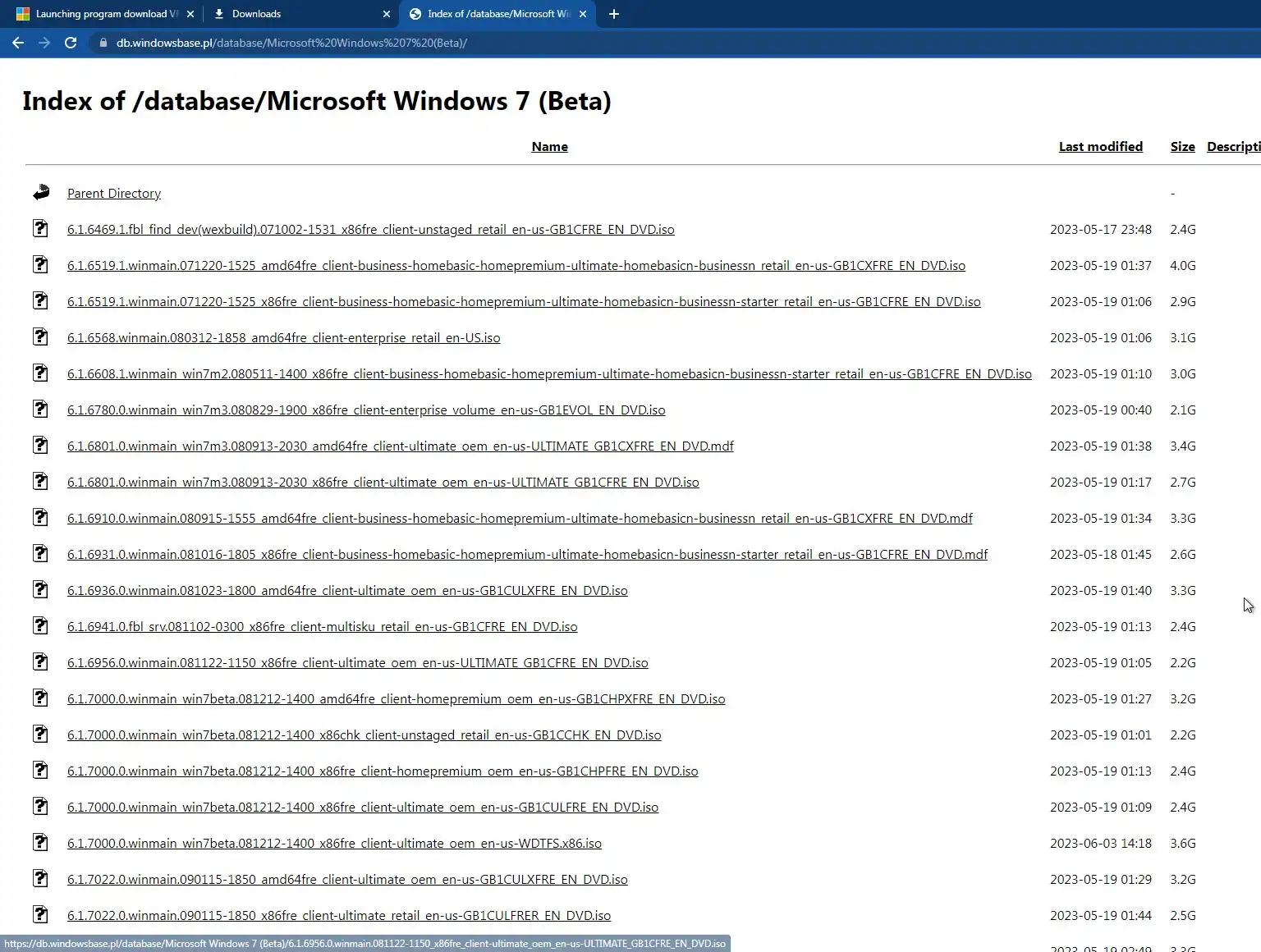Go back using the browser back arrow
Screen dimensions: 1261x952
18,43
